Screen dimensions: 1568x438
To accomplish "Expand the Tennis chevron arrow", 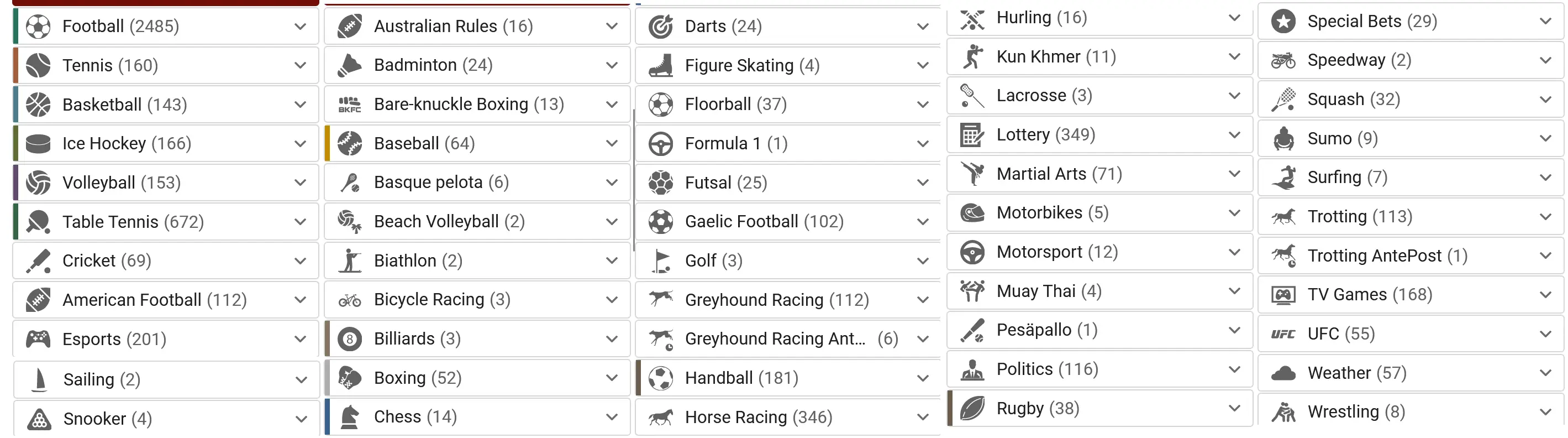I will click(300, 65).
